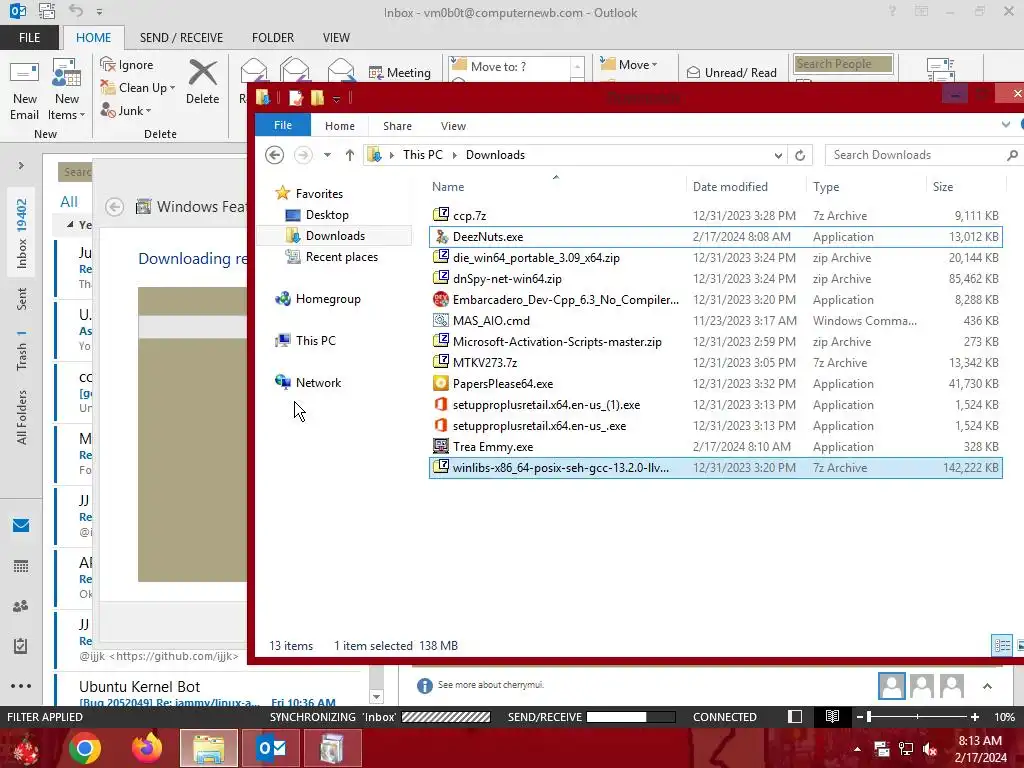Open Clean Up dropdown in Outlook
Screen dimensions: 1024x768
pyautogui.click(x=138, y=88)
